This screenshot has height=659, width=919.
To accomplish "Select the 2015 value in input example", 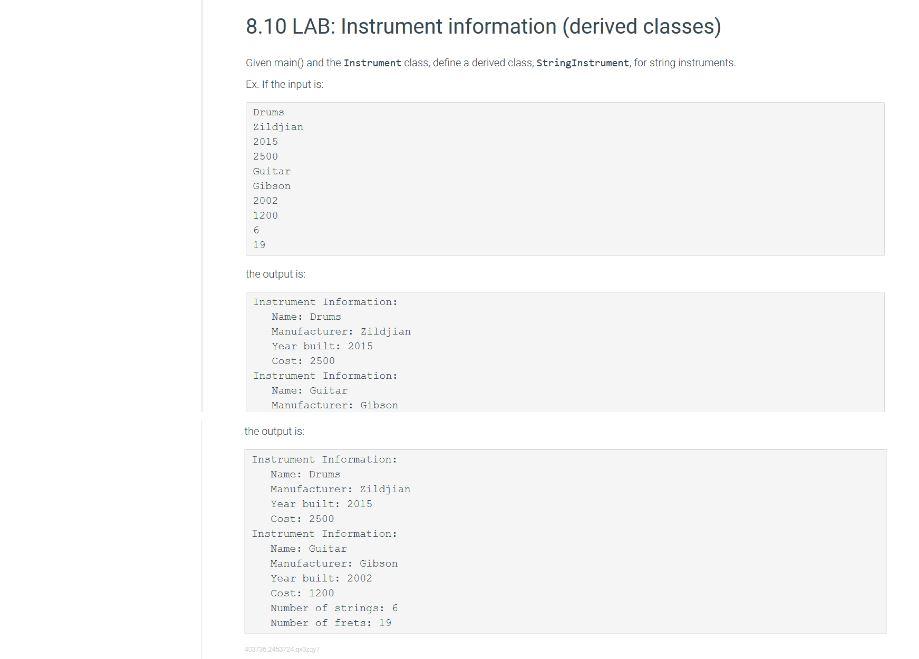I will pyautogui.click(x=264, y=141).
